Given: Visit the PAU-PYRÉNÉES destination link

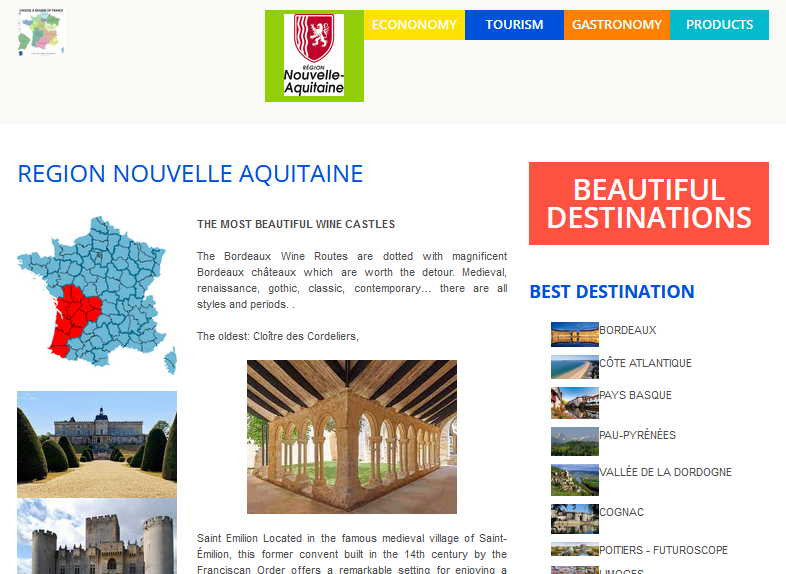Looking at the screenshot, I should [x=637, y=435].
